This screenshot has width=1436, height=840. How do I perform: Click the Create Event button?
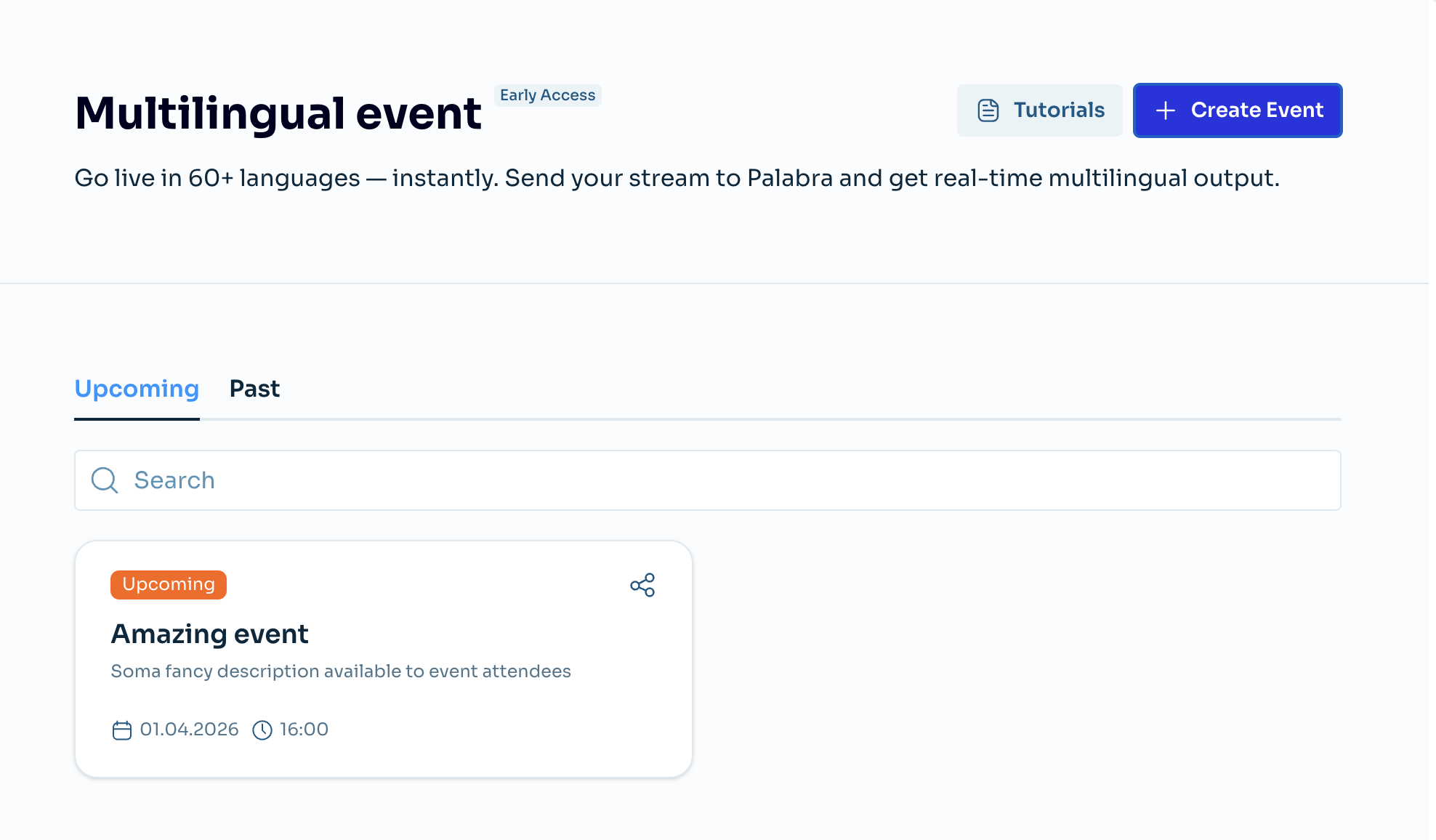point(1238,110)
